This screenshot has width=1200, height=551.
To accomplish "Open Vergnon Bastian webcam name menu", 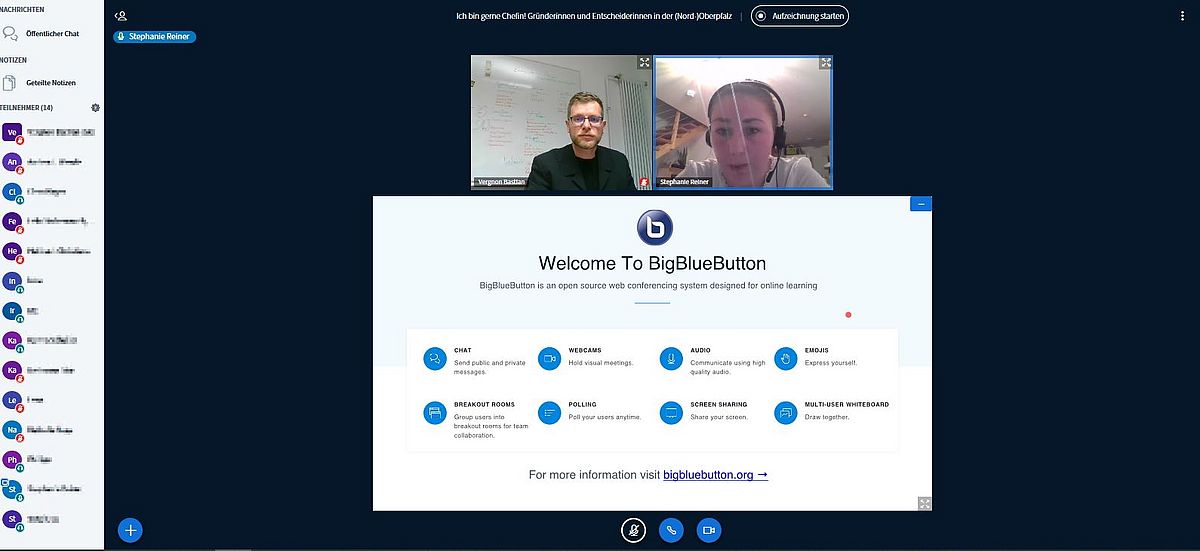I will pos(501,183).
